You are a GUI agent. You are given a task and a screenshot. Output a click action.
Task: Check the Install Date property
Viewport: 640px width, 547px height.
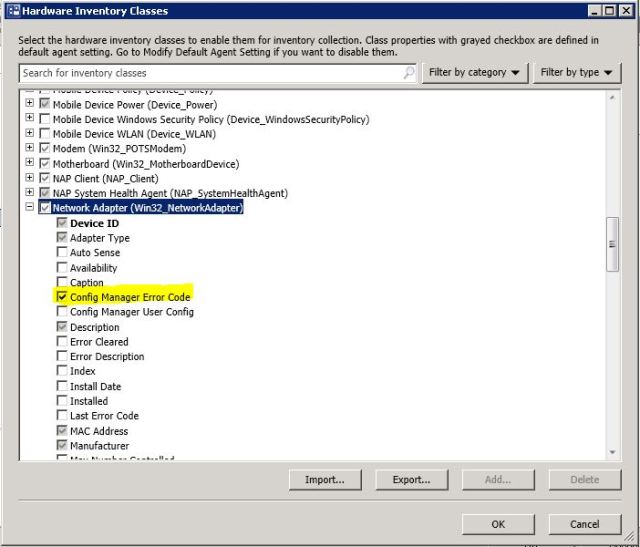point(62,386)
